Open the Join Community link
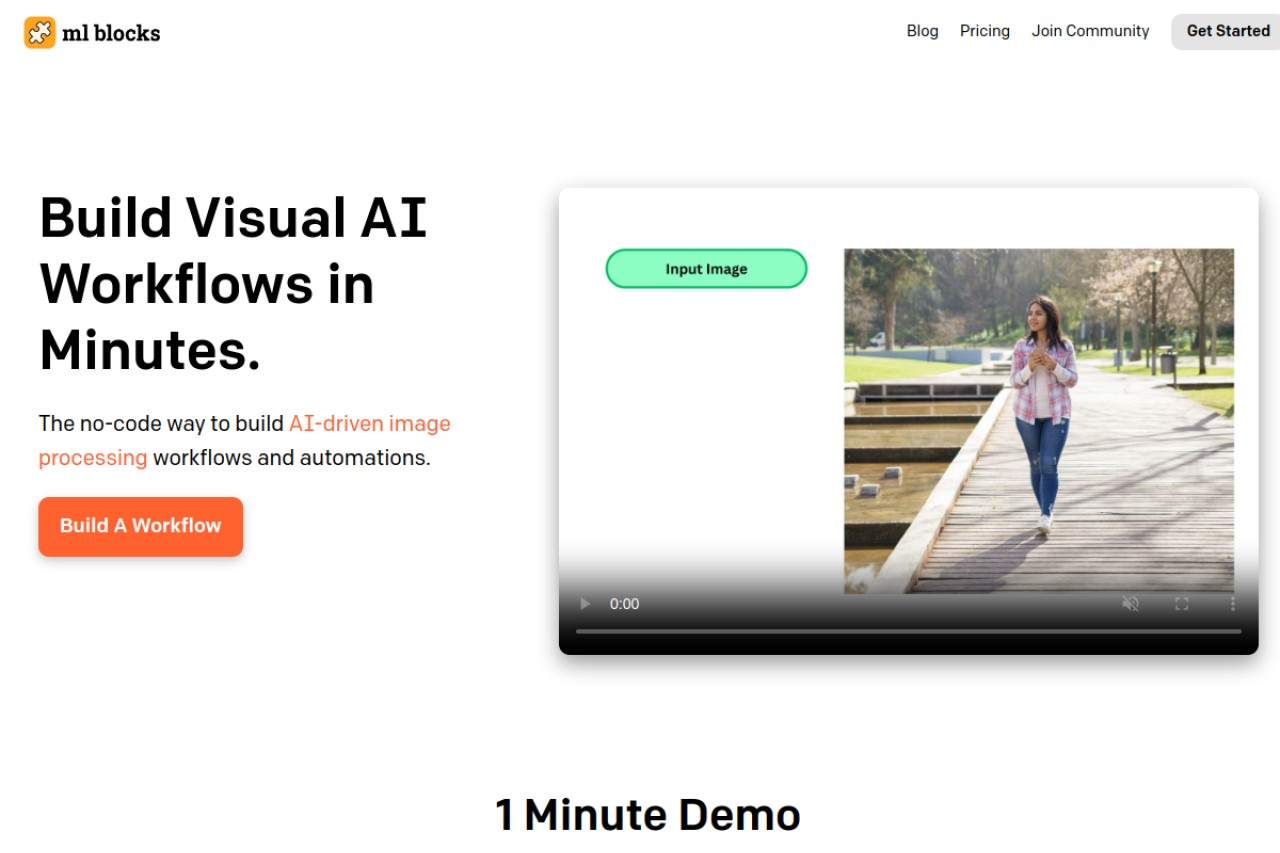The width and height of the screenshot is (1280, 853). tap(1090, 31)
